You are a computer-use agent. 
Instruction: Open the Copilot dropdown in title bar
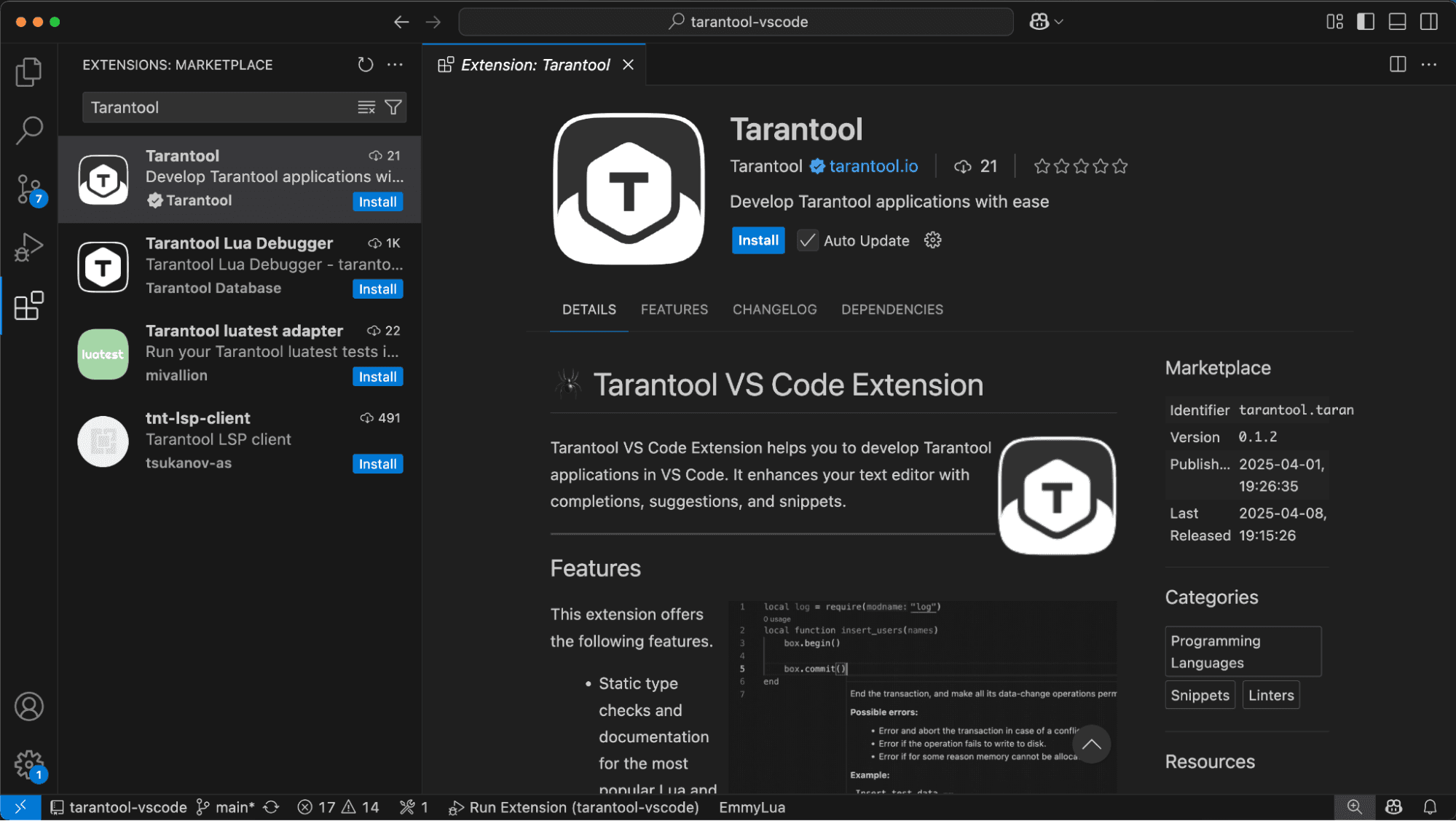tap(1058, 22)
